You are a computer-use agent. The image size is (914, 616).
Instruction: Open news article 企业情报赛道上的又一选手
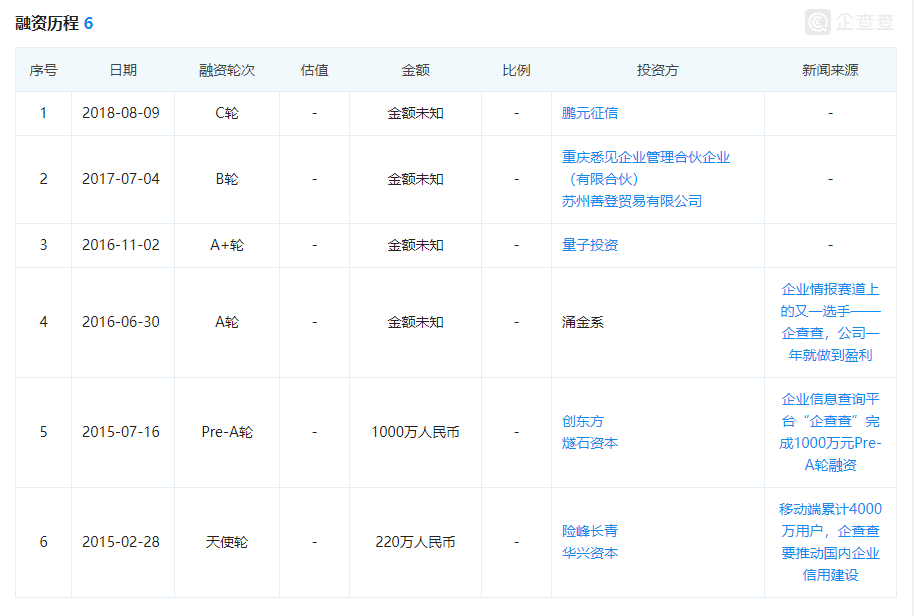tap(830, 322)
